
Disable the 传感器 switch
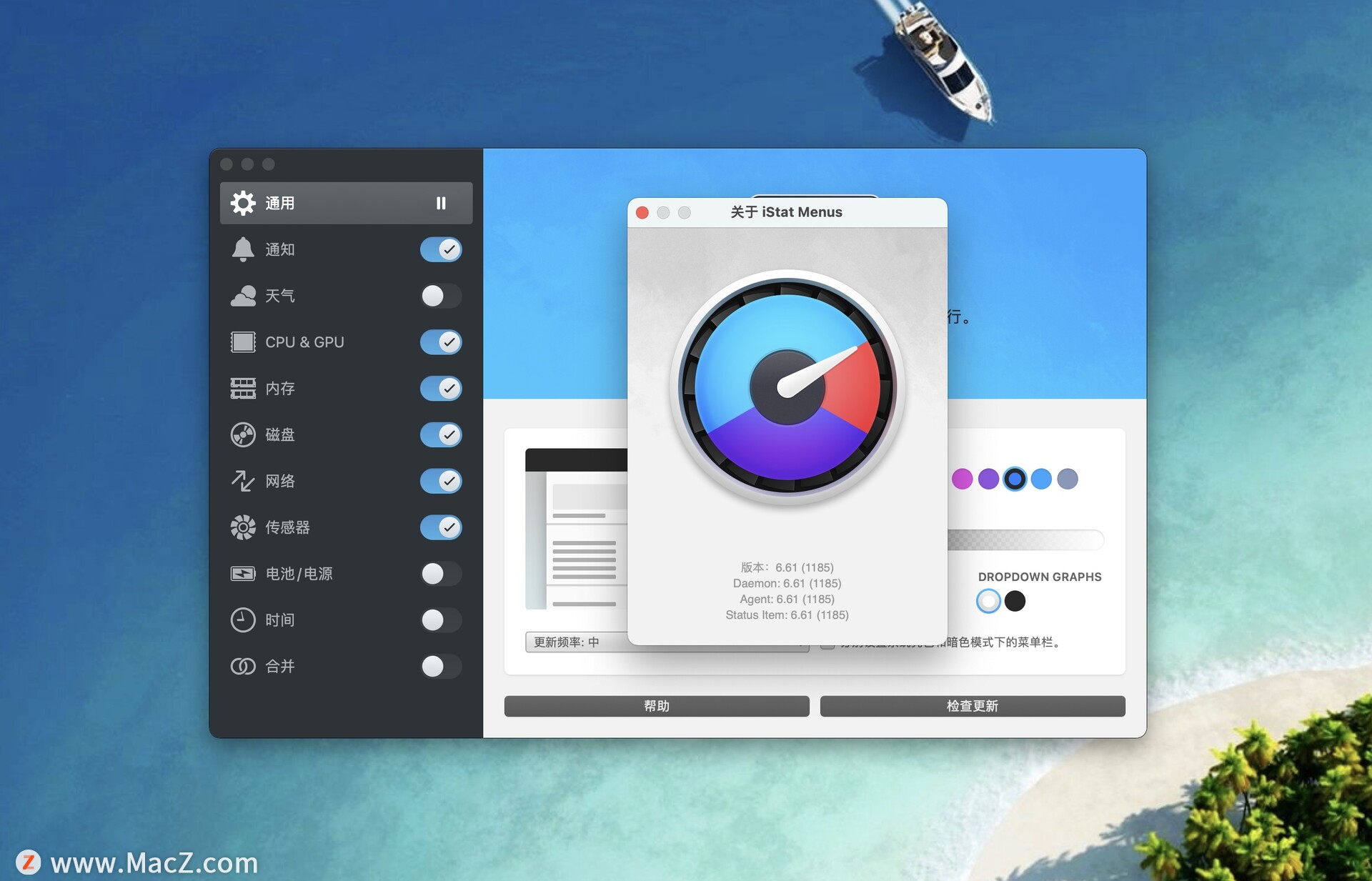[441, 527]
